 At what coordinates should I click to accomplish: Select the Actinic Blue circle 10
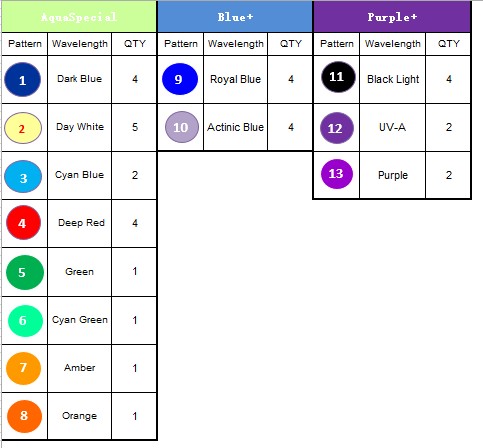[182, 127]
